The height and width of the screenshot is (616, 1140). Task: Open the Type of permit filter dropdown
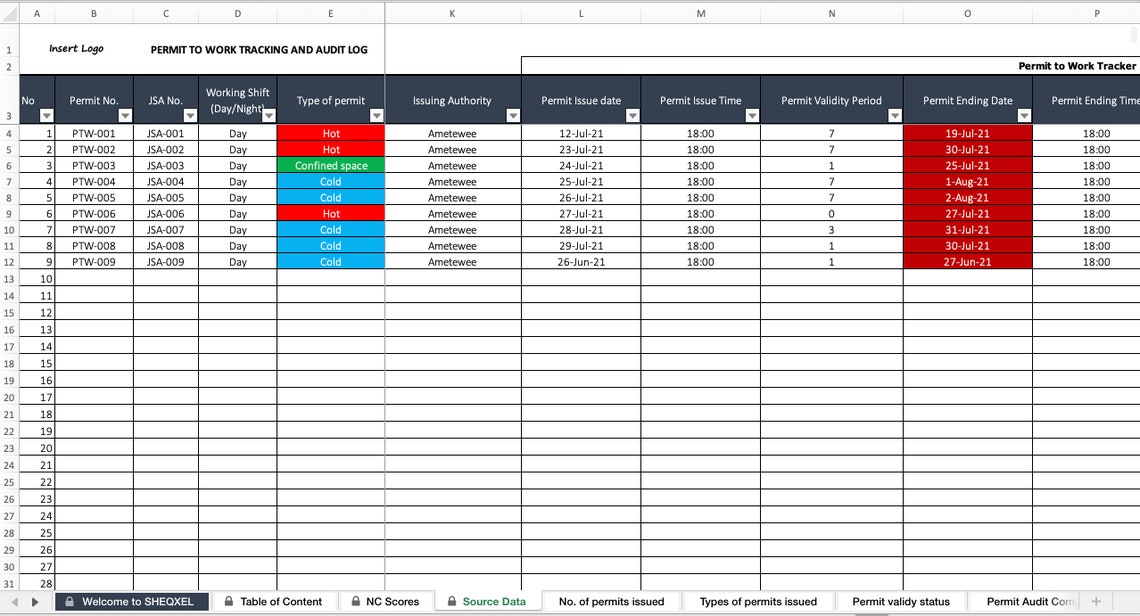375,116
